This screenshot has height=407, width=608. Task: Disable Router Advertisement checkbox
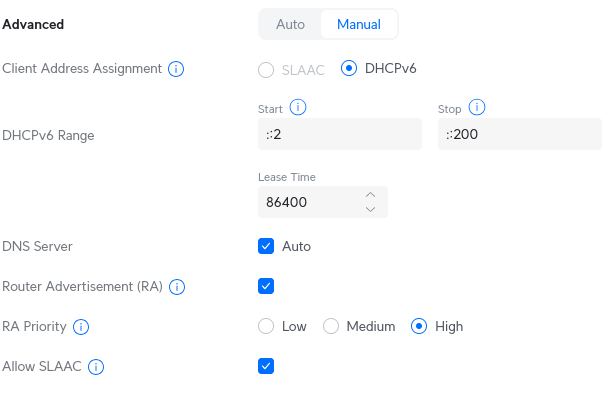pyautogui.click(x=266, y=286)
